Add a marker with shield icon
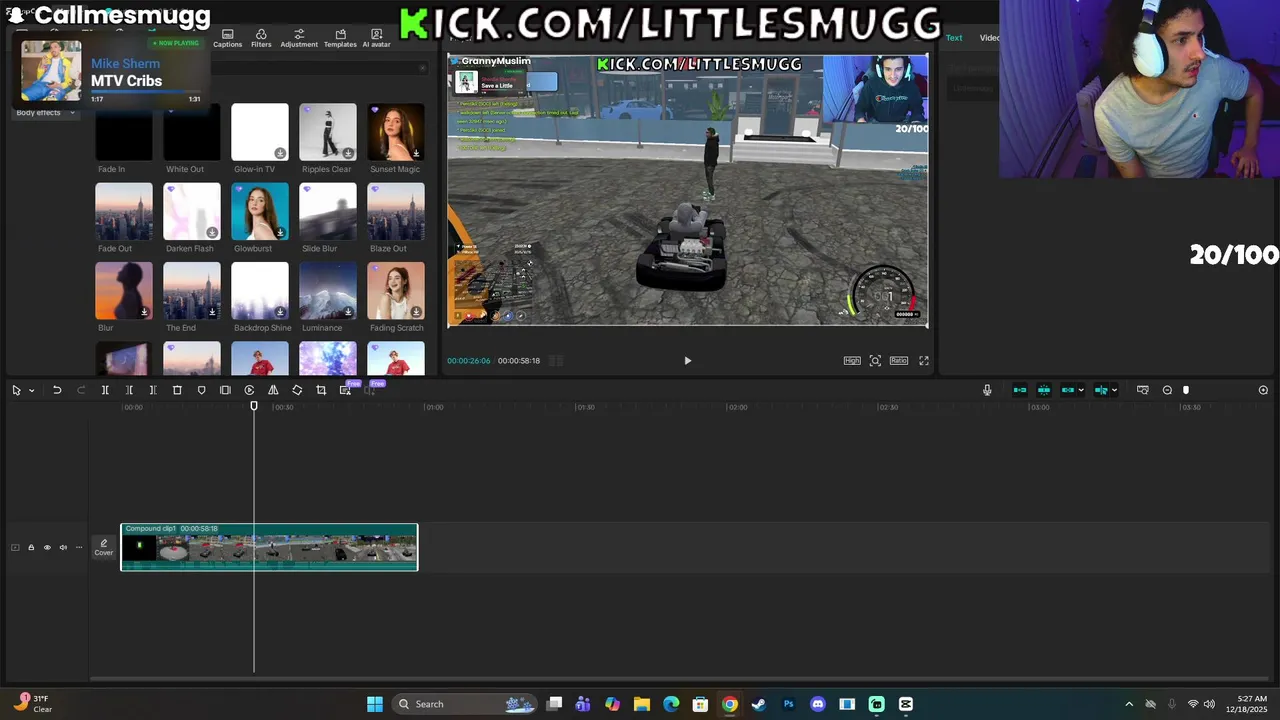Viewport: 1280px width, 720px height. pos(201,390)
